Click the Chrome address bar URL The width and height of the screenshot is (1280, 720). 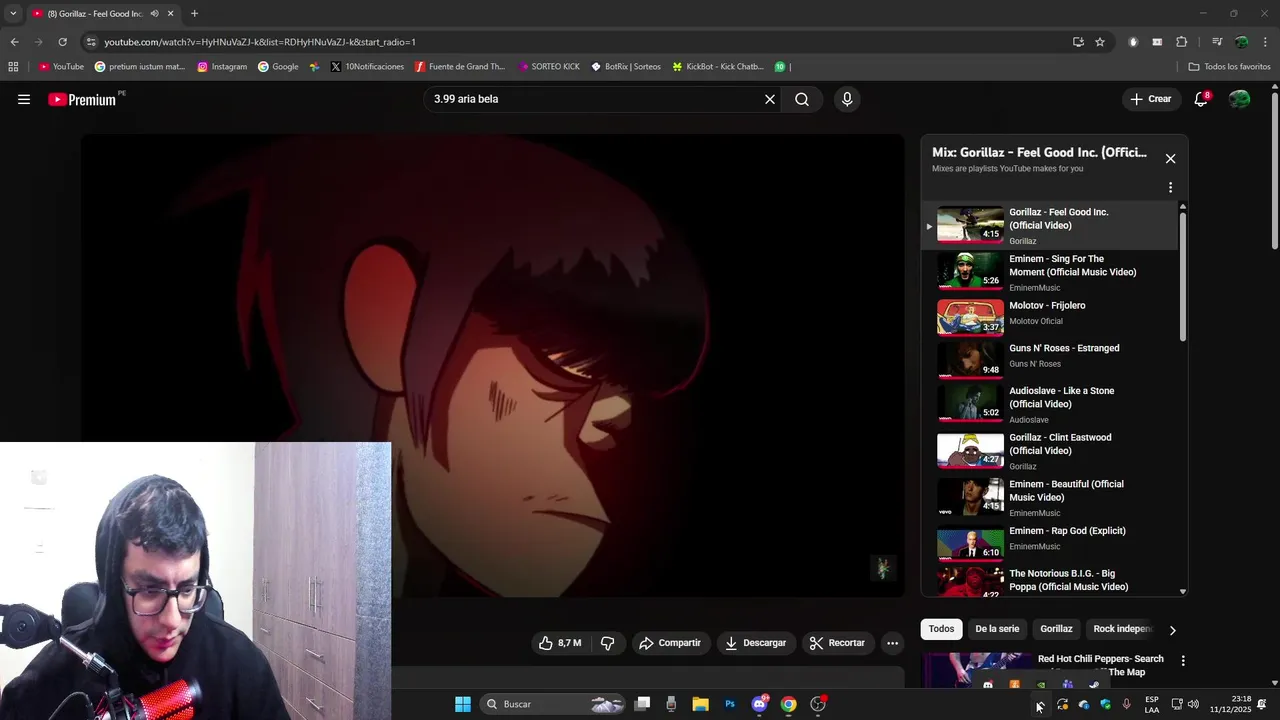click(260, 42)
